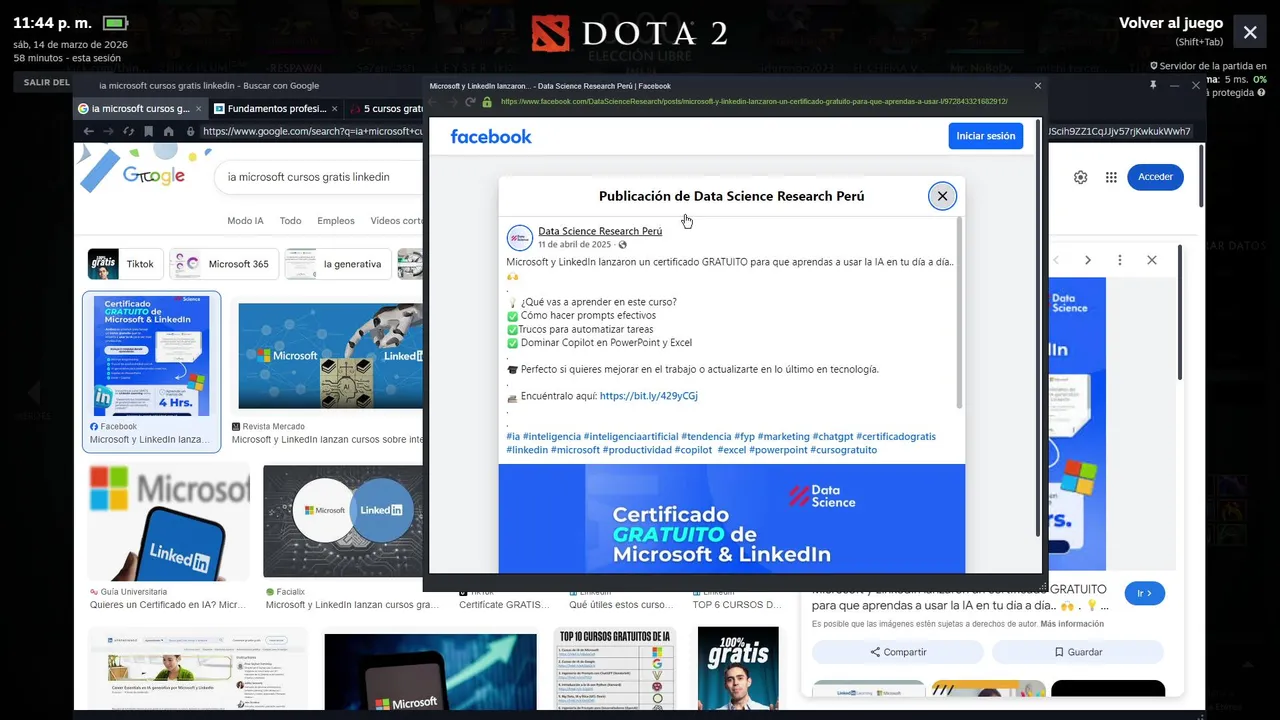Viewport: 1280px width, 720px height.
Task: Open Data Science Research Perú profile link
Action: pos(600,231)
